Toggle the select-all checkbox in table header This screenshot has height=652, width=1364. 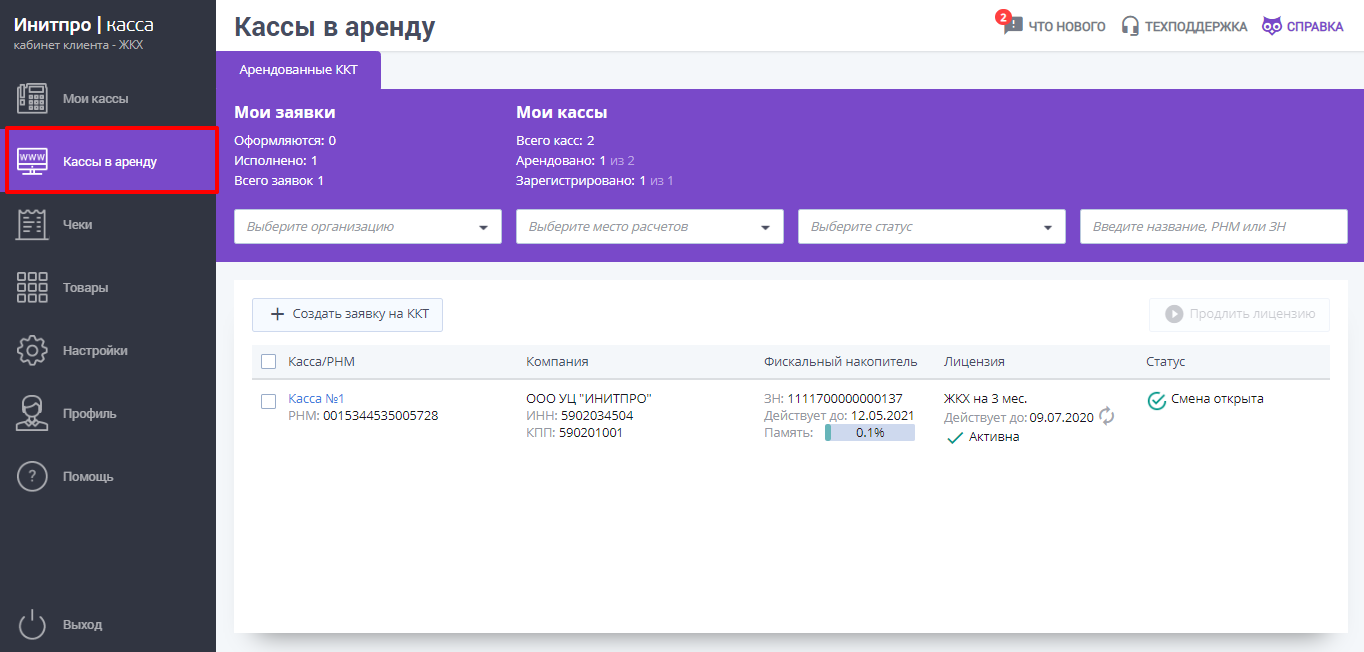tap(268, 362)
